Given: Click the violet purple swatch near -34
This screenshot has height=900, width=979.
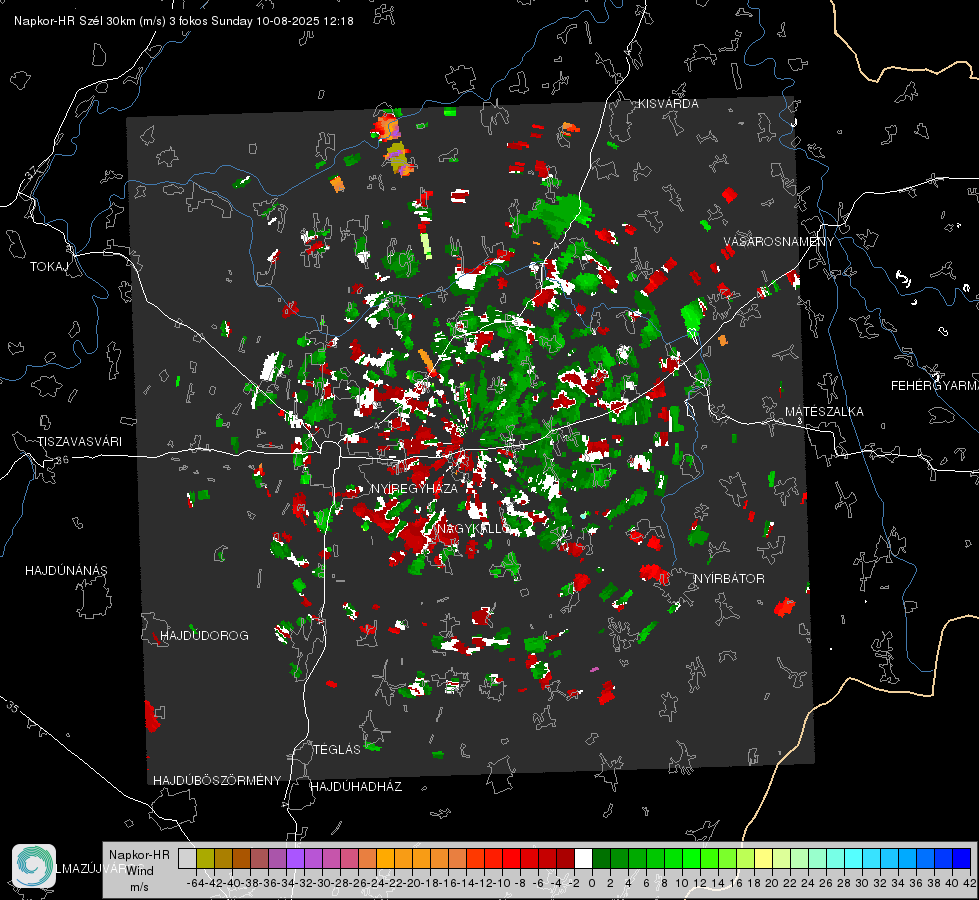Looking at the screenshot, I should coord(295,858).
